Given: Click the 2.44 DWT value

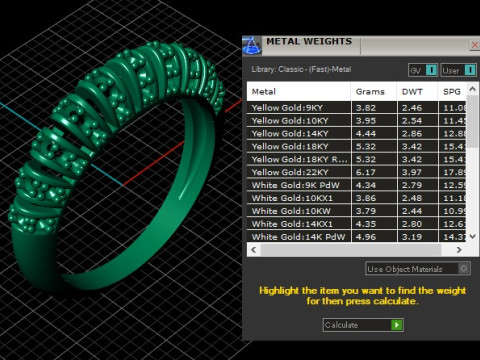Looking at the screenshot, I should pyautogui.click(x=412, y=211).
